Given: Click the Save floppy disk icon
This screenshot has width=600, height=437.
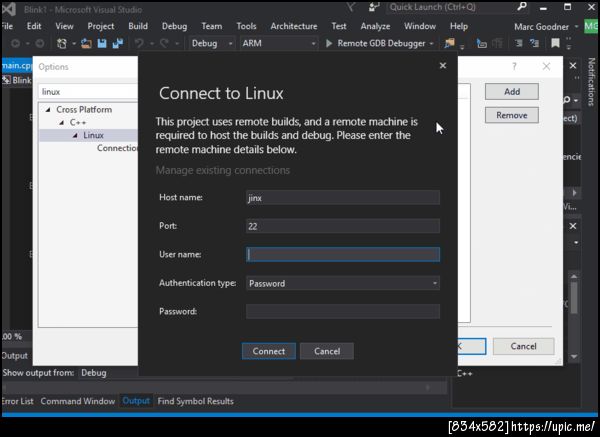Looking at the screenshot, I should pyautogui.click(x=102, y=44).
